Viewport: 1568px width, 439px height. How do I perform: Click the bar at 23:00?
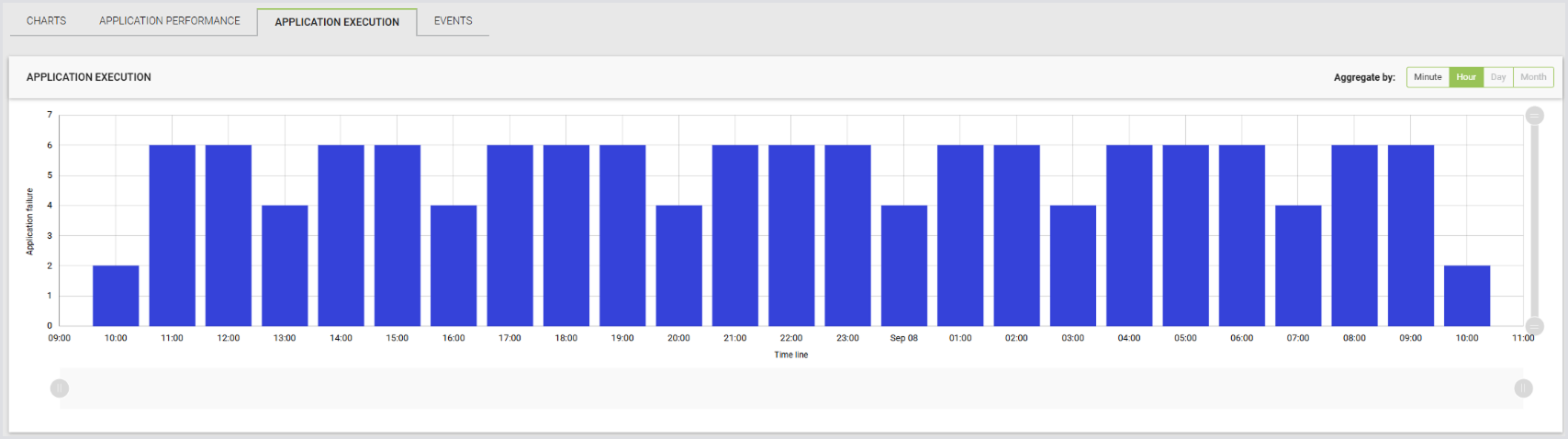[847, 235]
